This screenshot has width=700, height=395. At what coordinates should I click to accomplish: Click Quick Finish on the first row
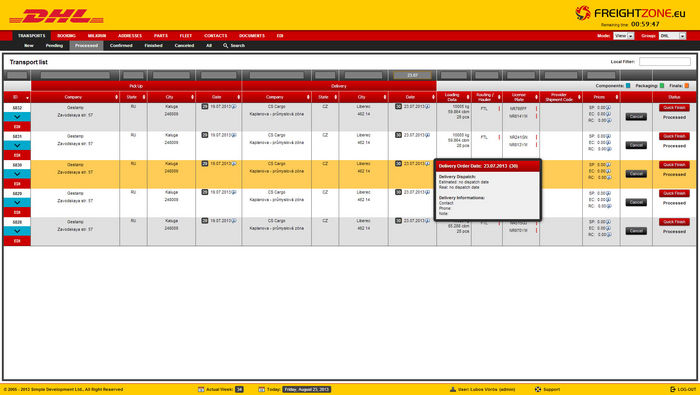pos(674,108)
